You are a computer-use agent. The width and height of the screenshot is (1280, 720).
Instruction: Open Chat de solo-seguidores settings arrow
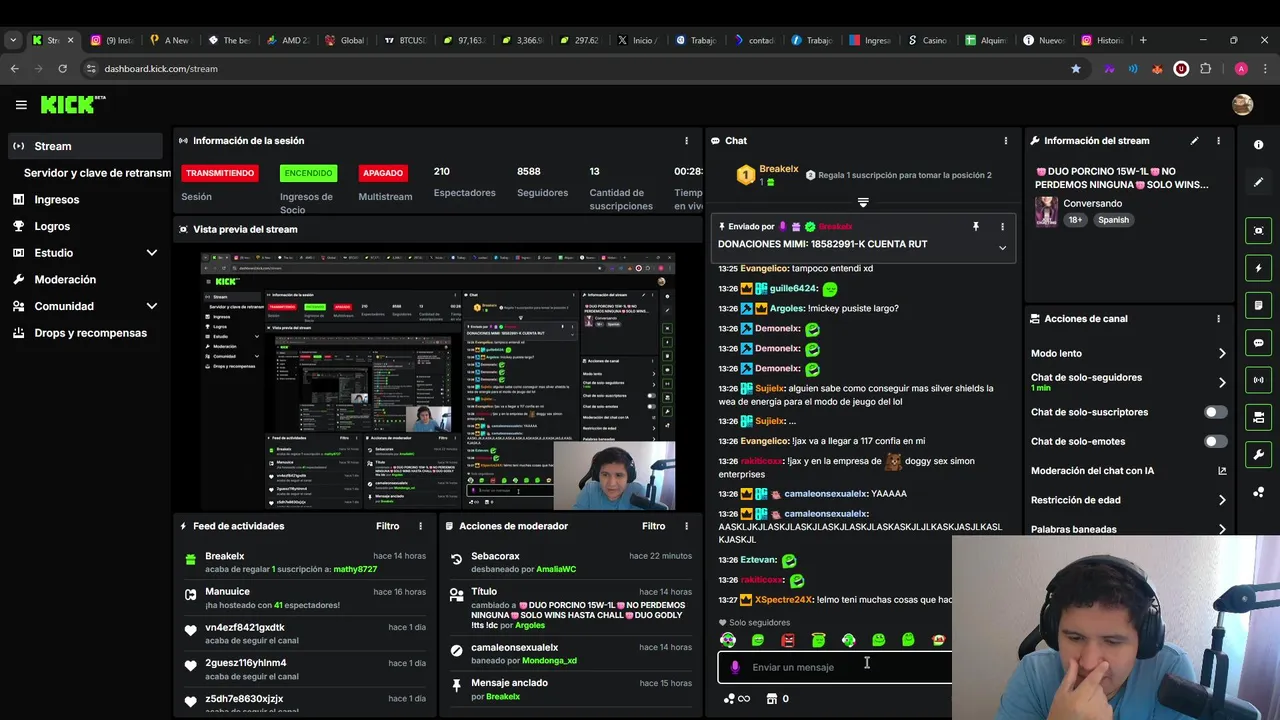[x=1222, y=382]
